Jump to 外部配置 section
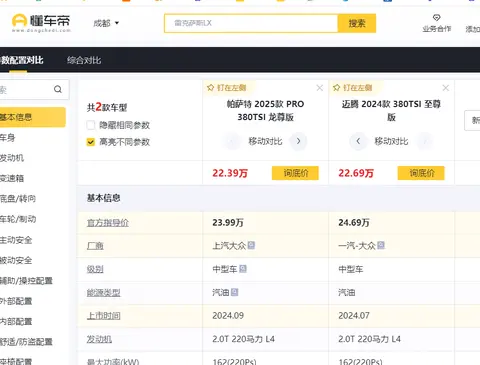 [16, 301]
